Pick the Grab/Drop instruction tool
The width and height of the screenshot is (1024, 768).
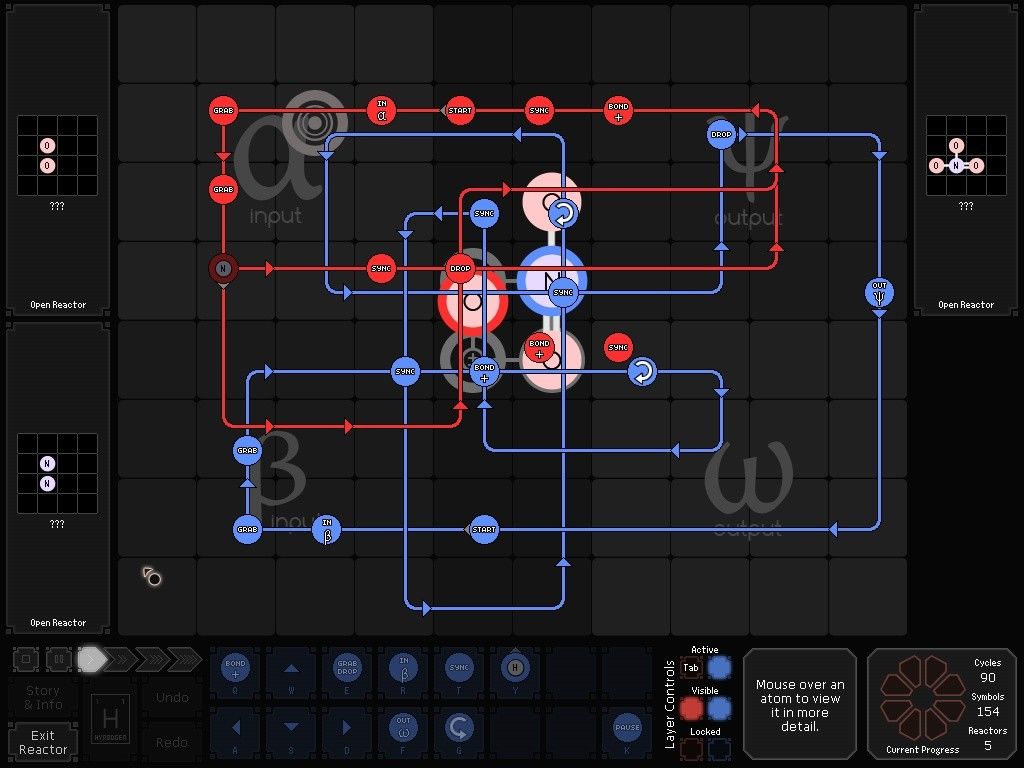(x=347, y=669)
